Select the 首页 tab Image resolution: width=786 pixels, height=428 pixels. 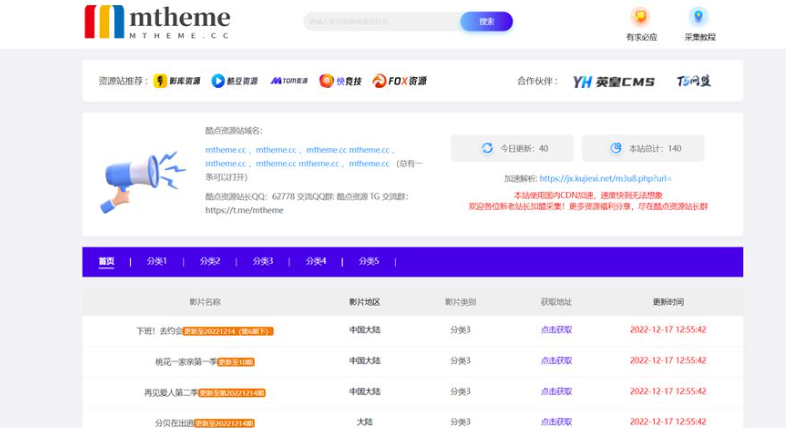pos(106,261)
